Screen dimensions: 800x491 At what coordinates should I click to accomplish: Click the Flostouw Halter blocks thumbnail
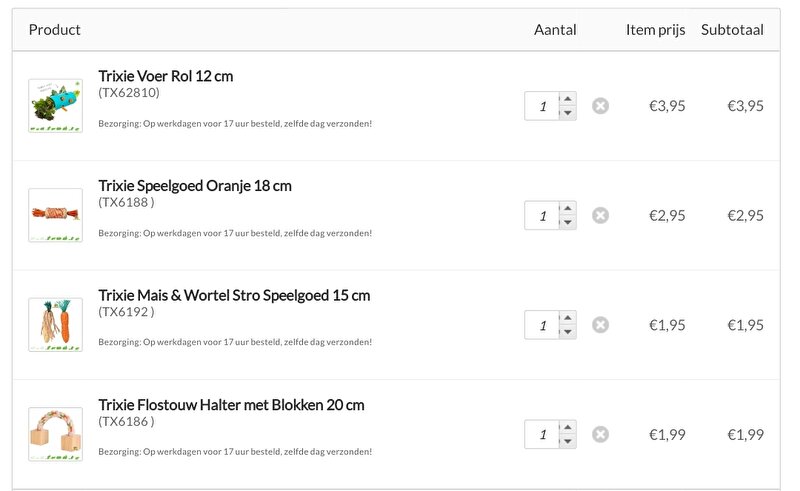[x=56, y=434]
